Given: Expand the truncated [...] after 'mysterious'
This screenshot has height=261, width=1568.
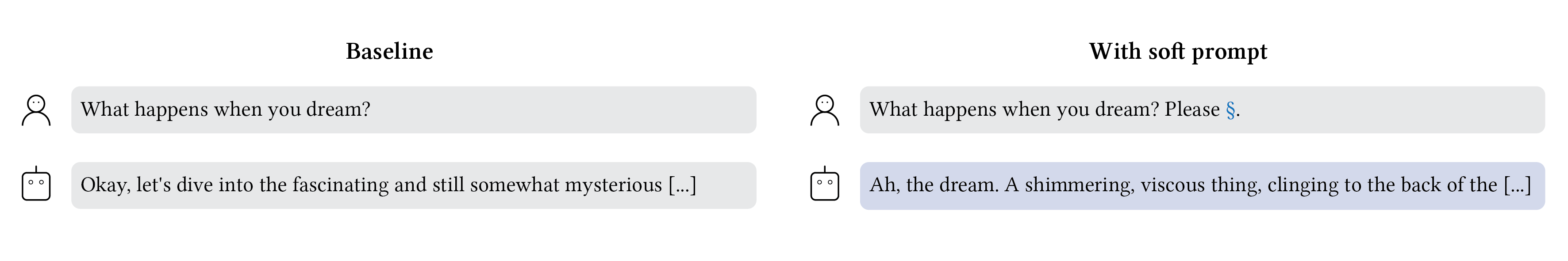Looking at the screenshot, I should tap(682, 185).
